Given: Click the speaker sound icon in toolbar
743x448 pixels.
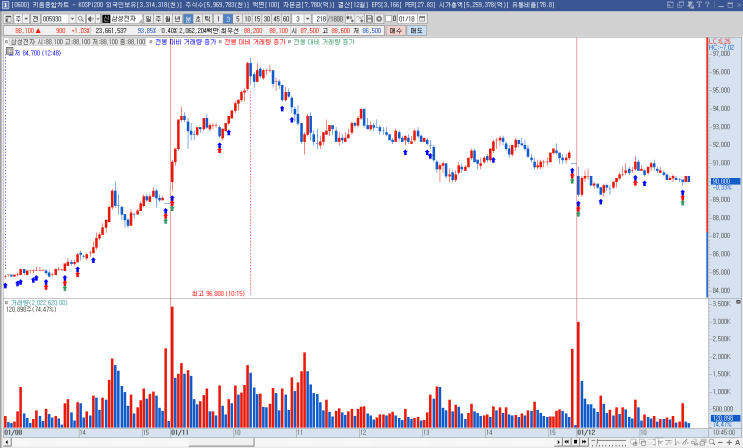Looking at the screenshot, I should [x=91, y=19].
